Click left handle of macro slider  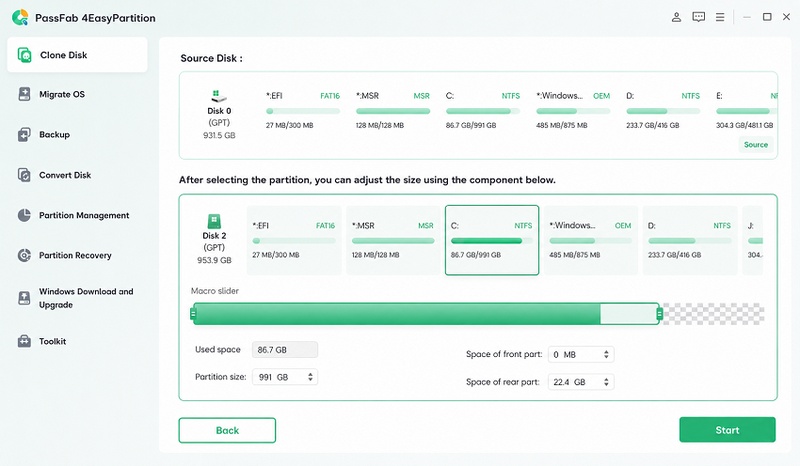[193, 313]
